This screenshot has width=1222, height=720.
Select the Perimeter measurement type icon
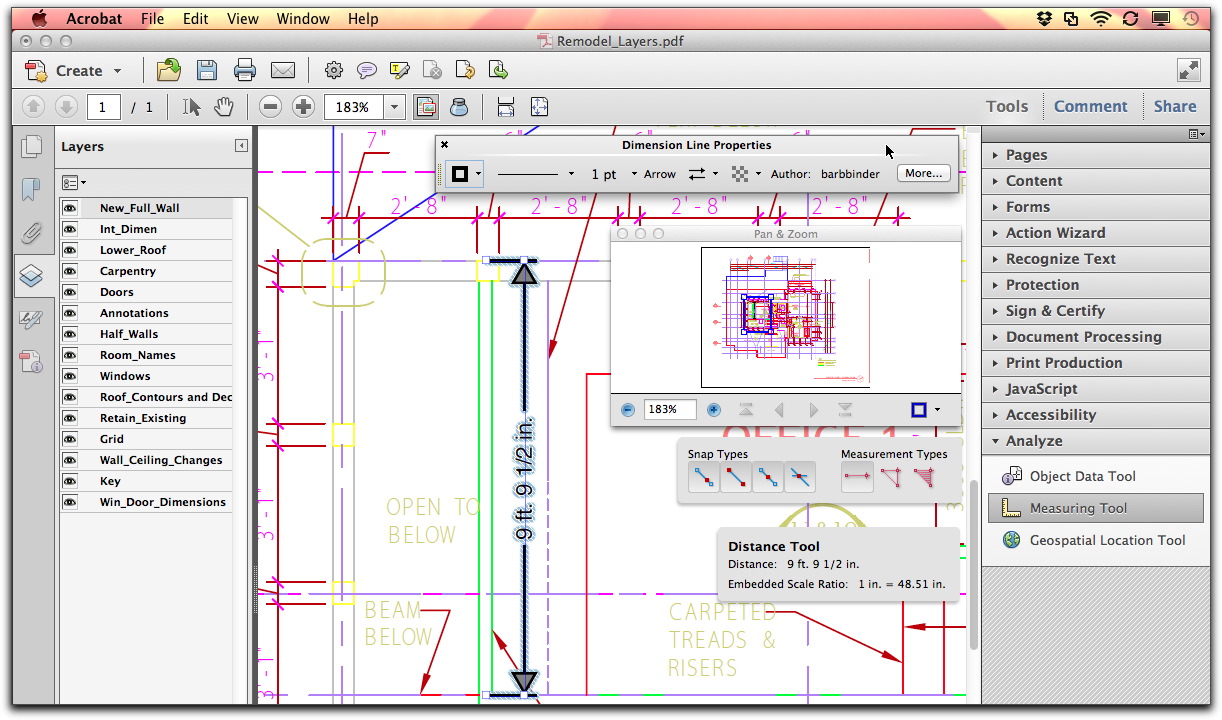(890, 478)
